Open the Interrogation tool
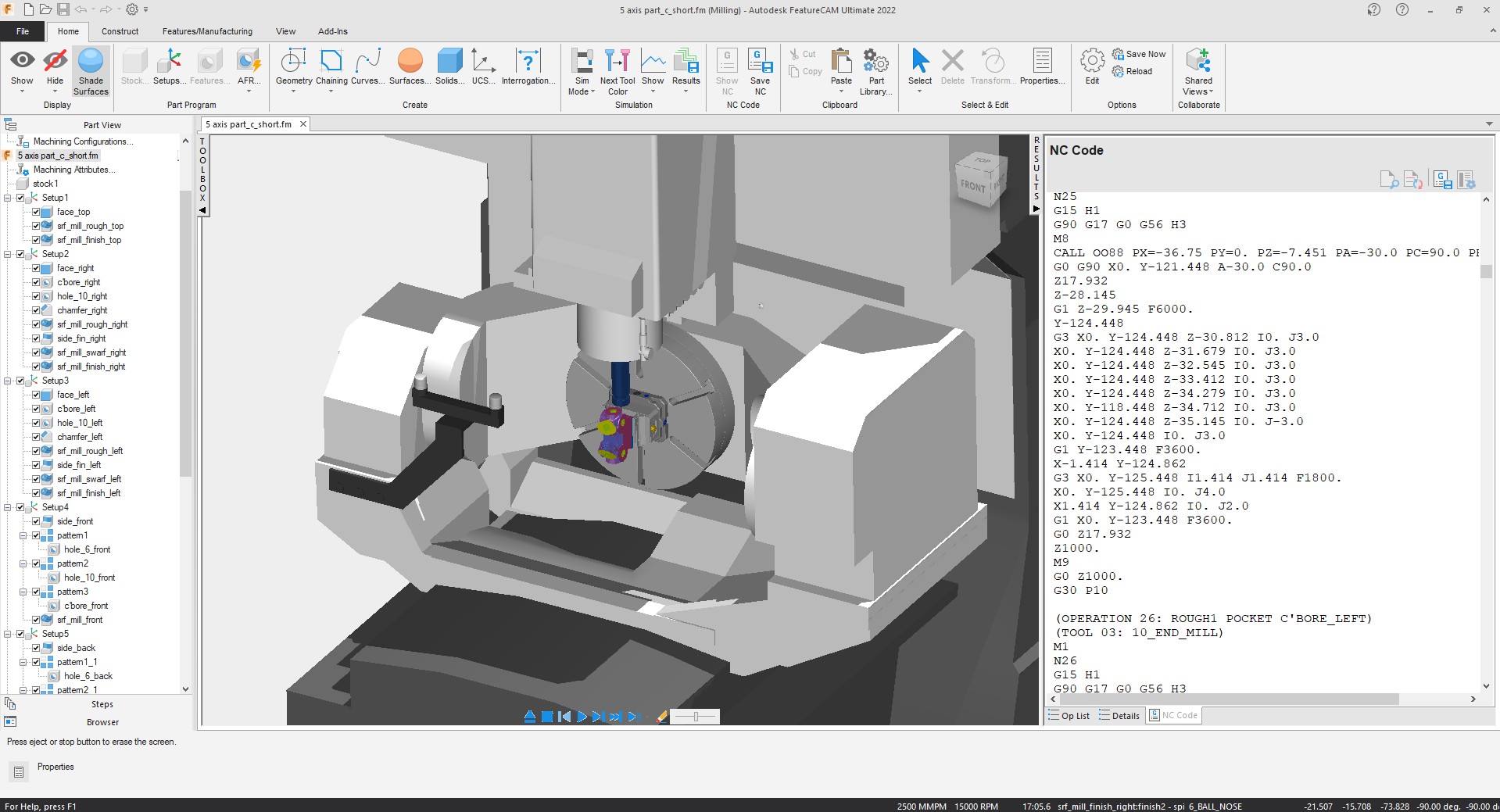The image size is (1500, 812). (528, 67)
